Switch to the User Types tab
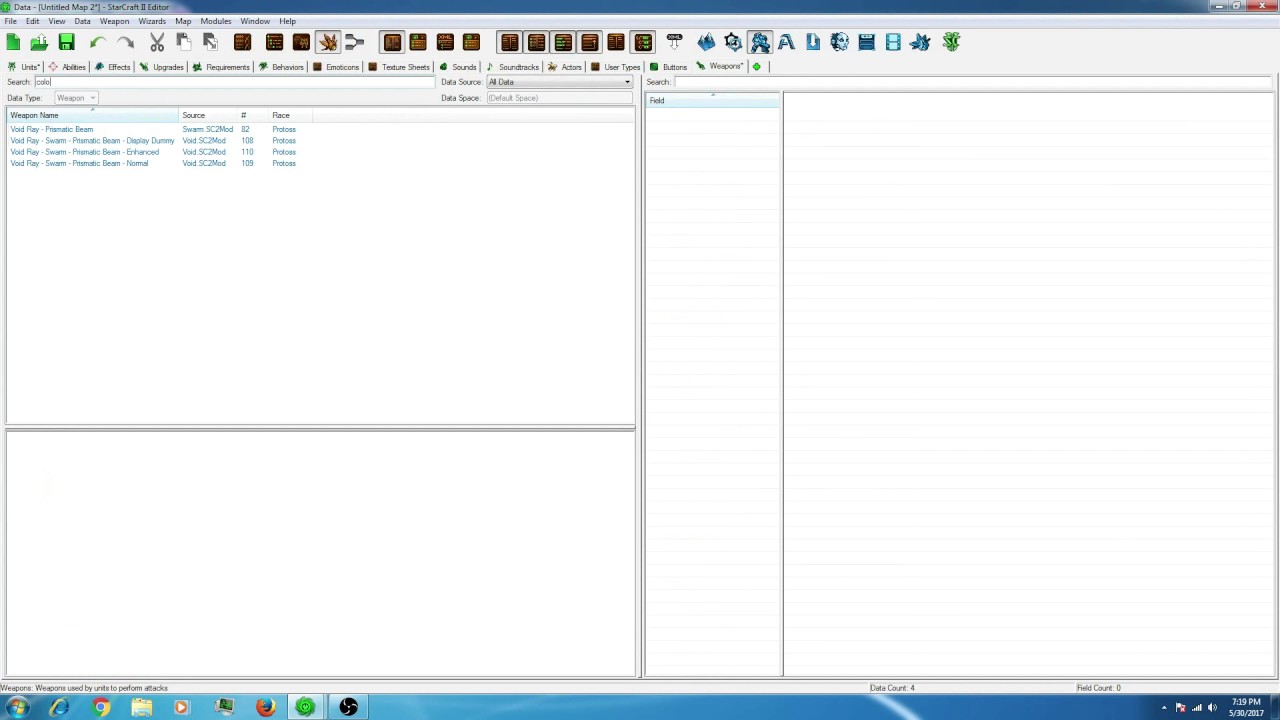The width and height of the screenshot is (1280, 720). [x=616, y=67]
